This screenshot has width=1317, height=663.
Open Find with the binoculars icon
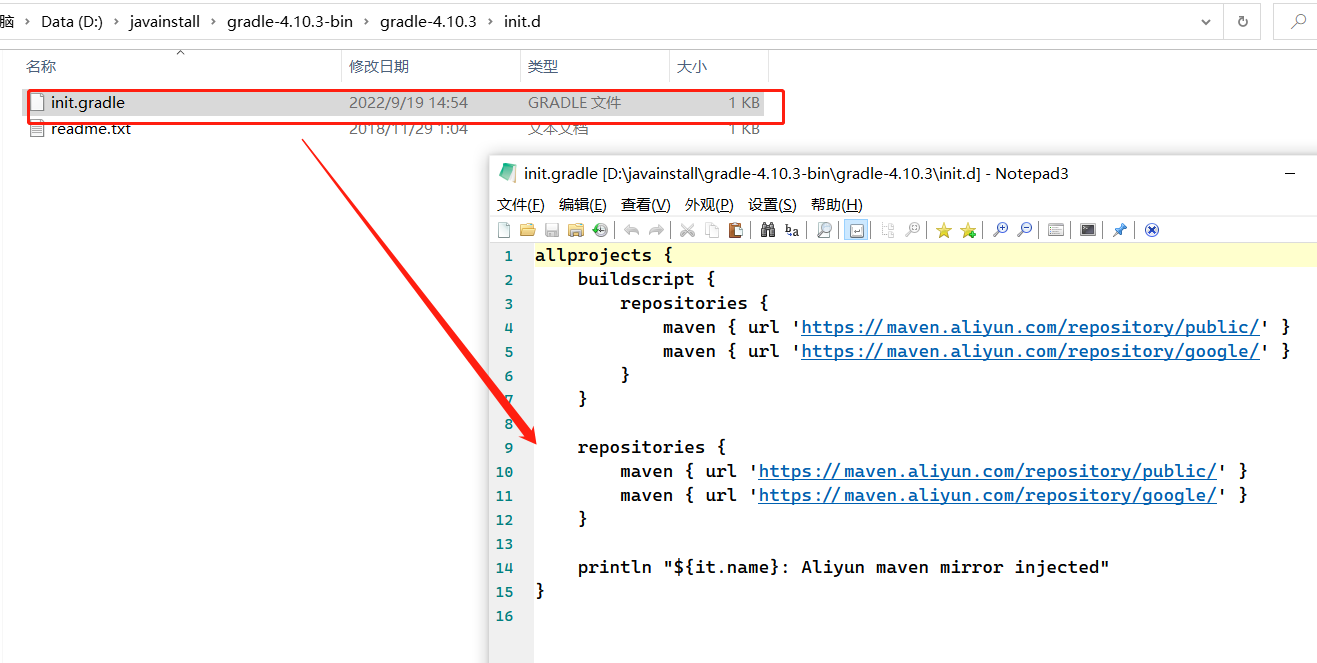[768, 230]
